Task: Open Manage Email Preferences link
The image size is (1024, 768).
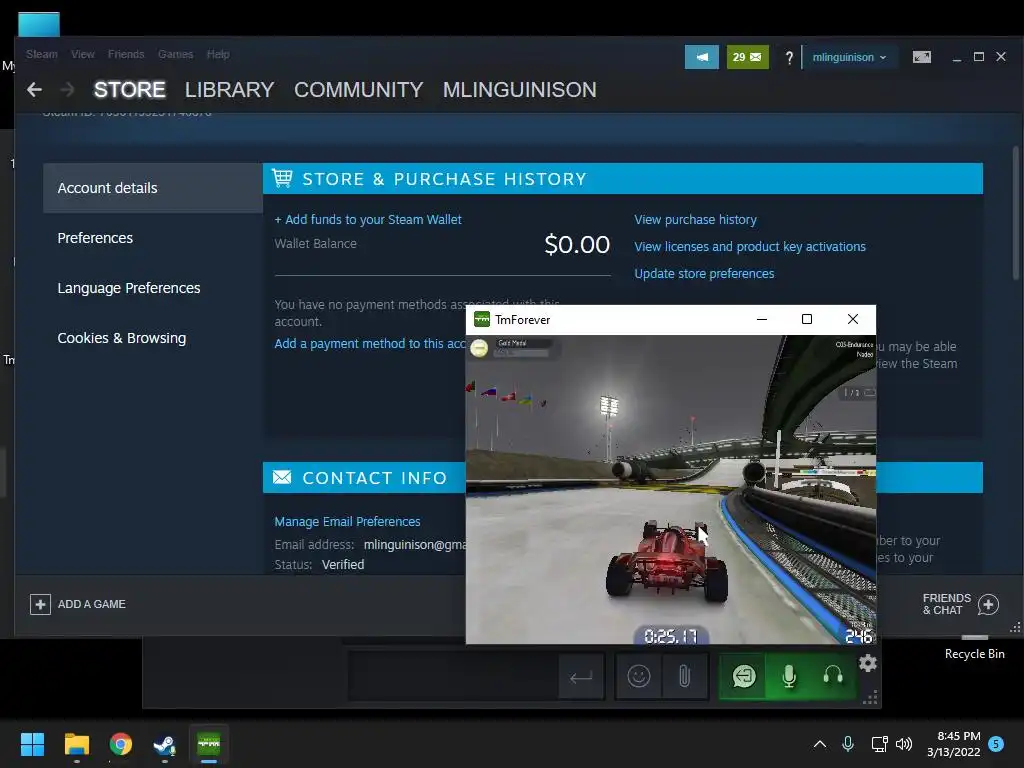Action: tap(347, 522)
